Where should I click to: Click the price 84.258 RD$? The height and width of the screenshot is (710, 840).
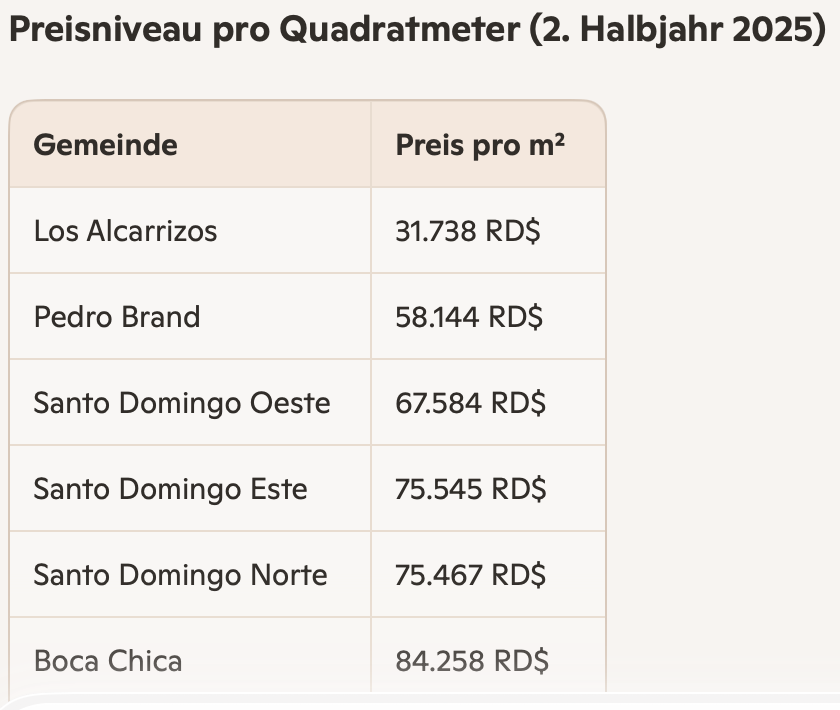point(472,661)
